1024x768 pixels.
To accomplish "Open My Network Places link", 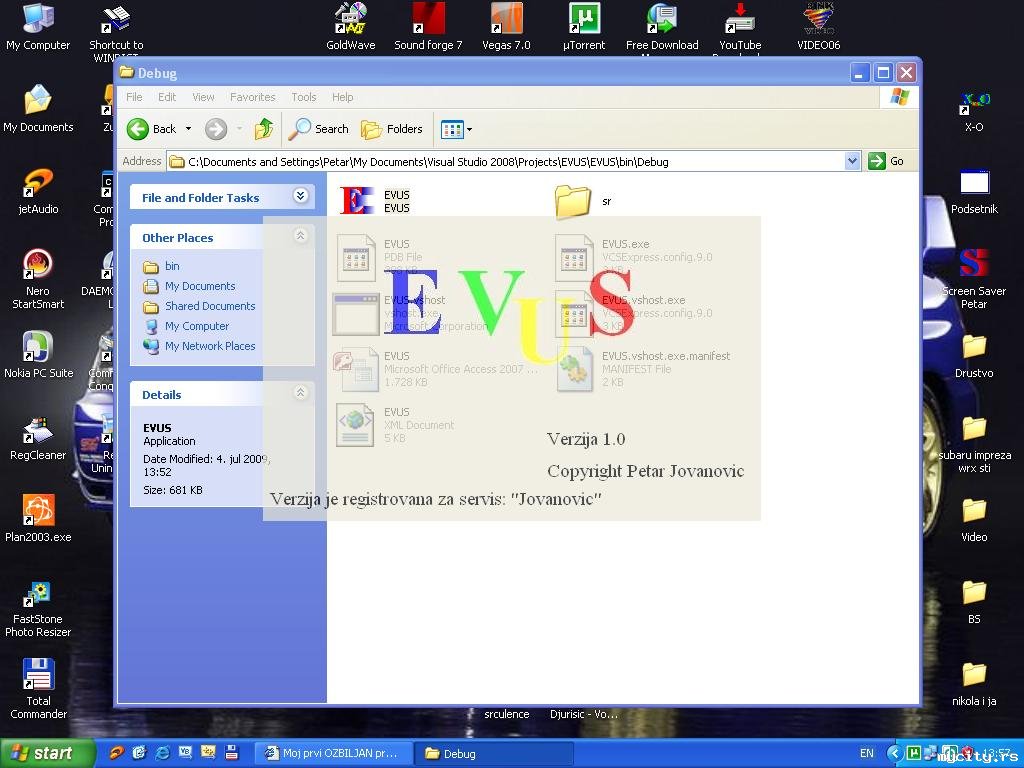I will [x=210, y=346].
